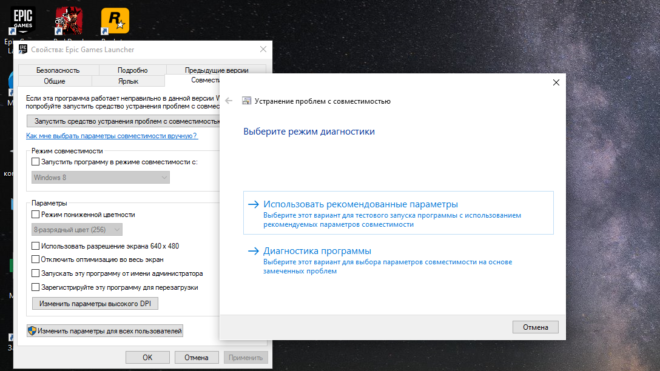660x371 pixels.
Task: Open the Red Dead Redemption desktop shortcut
Action: coord(69,21)
